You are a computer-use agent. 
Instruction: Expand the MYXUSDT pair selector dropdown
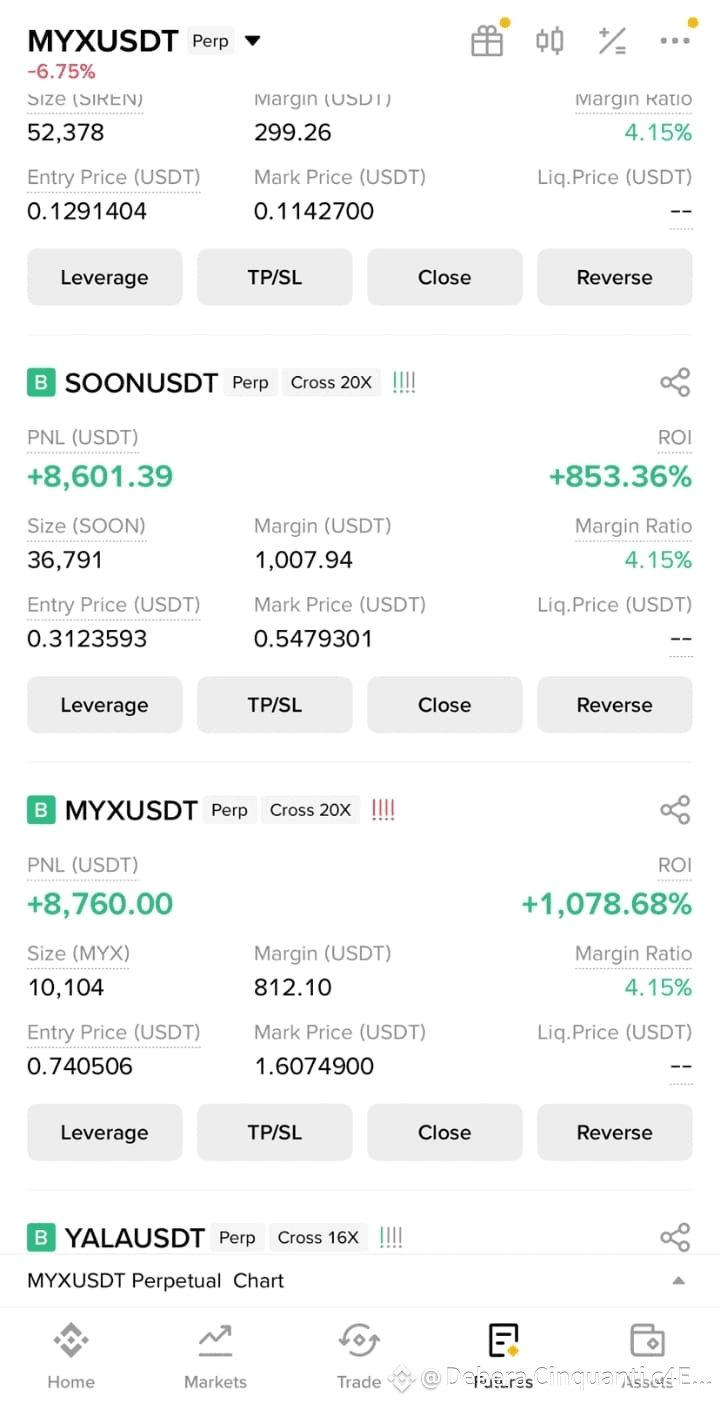pyautogui.click(x=253, y=41)
